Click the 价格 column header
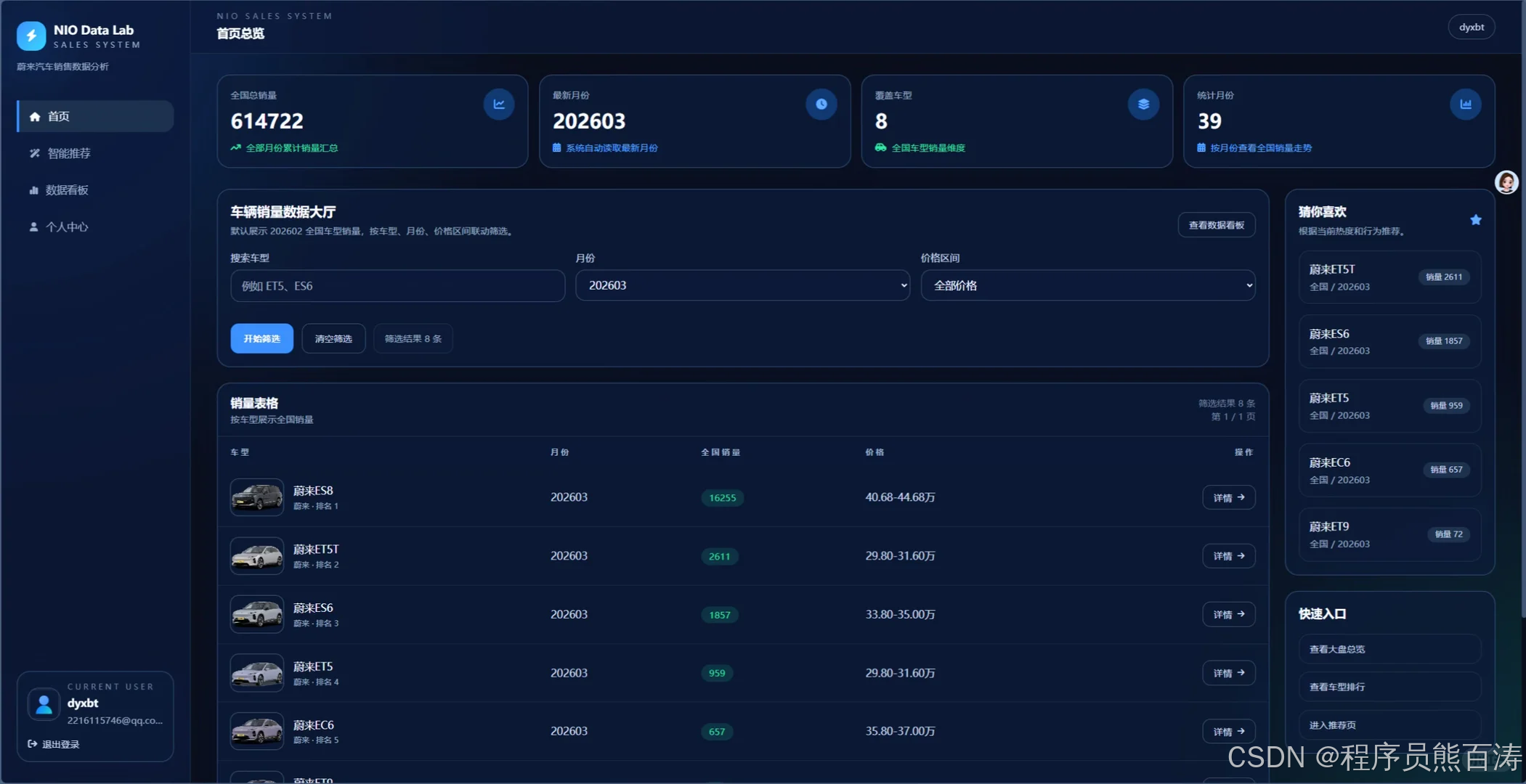Screen dimensions: 1526x784 coord(874,452)
